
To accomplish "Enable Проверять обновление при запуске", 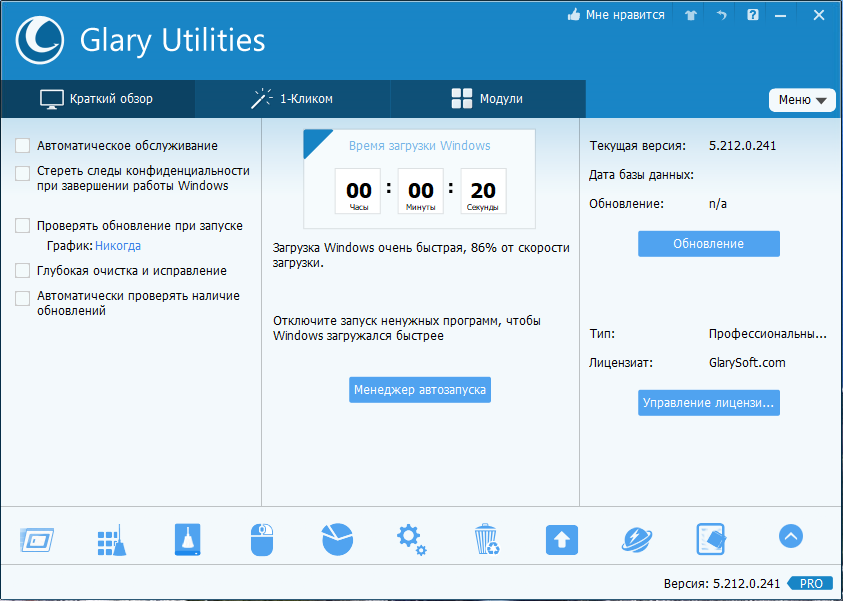I will click(22, 227).
